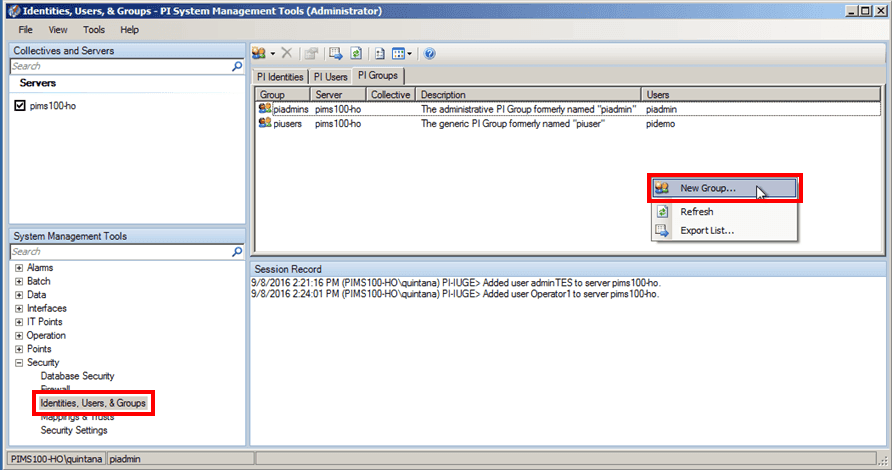Expand the Interfaces tree node
Screen dimensions: 892x470
19,308
